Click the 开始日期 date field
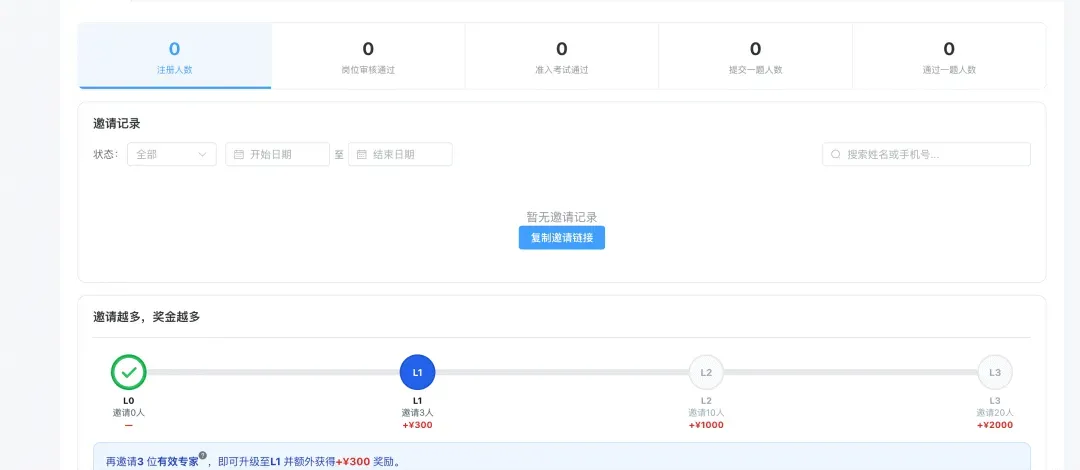The image size is (1080, 470). tap(278, 154)
